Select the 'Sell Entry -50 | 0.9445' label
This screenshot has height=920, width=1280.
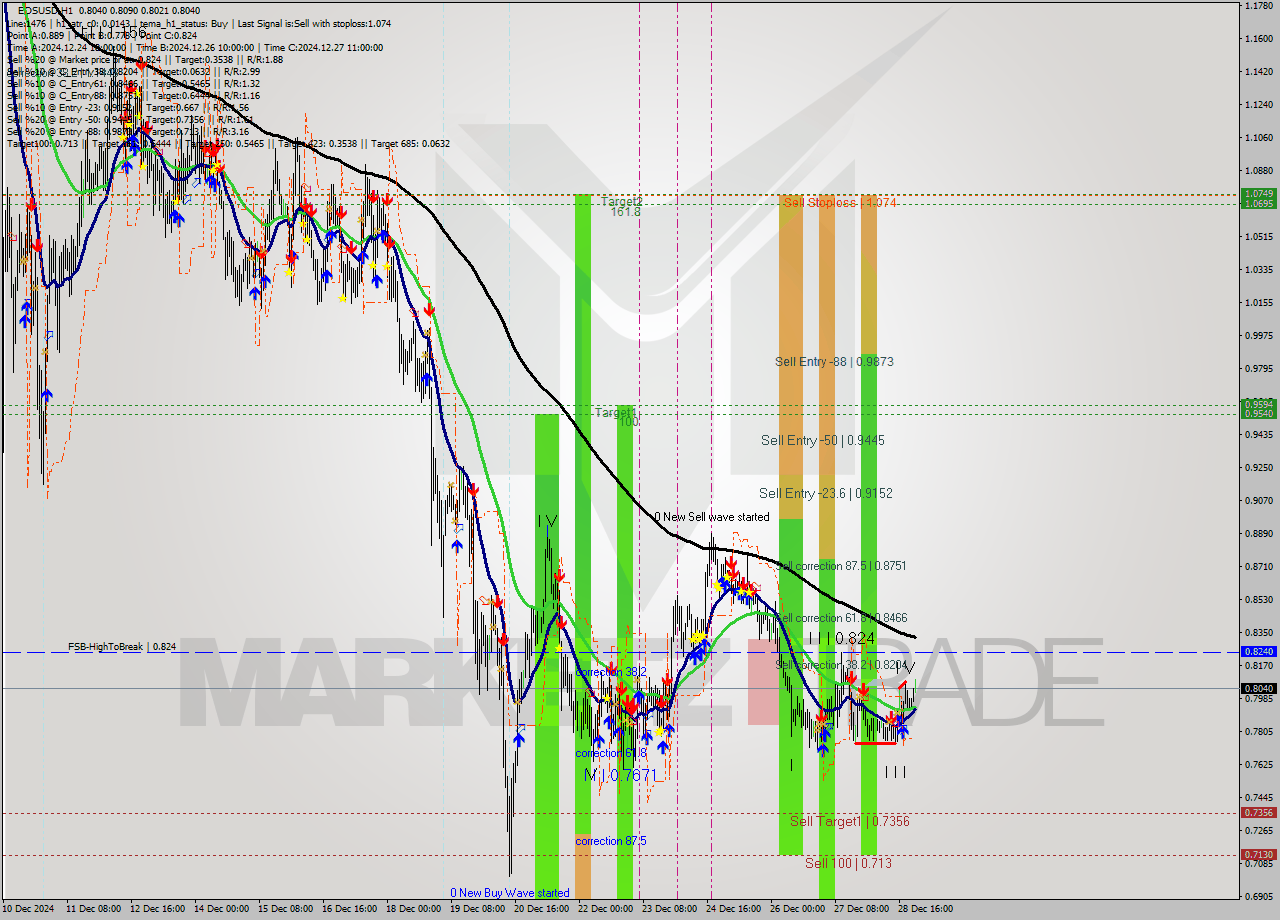(822, 440)
